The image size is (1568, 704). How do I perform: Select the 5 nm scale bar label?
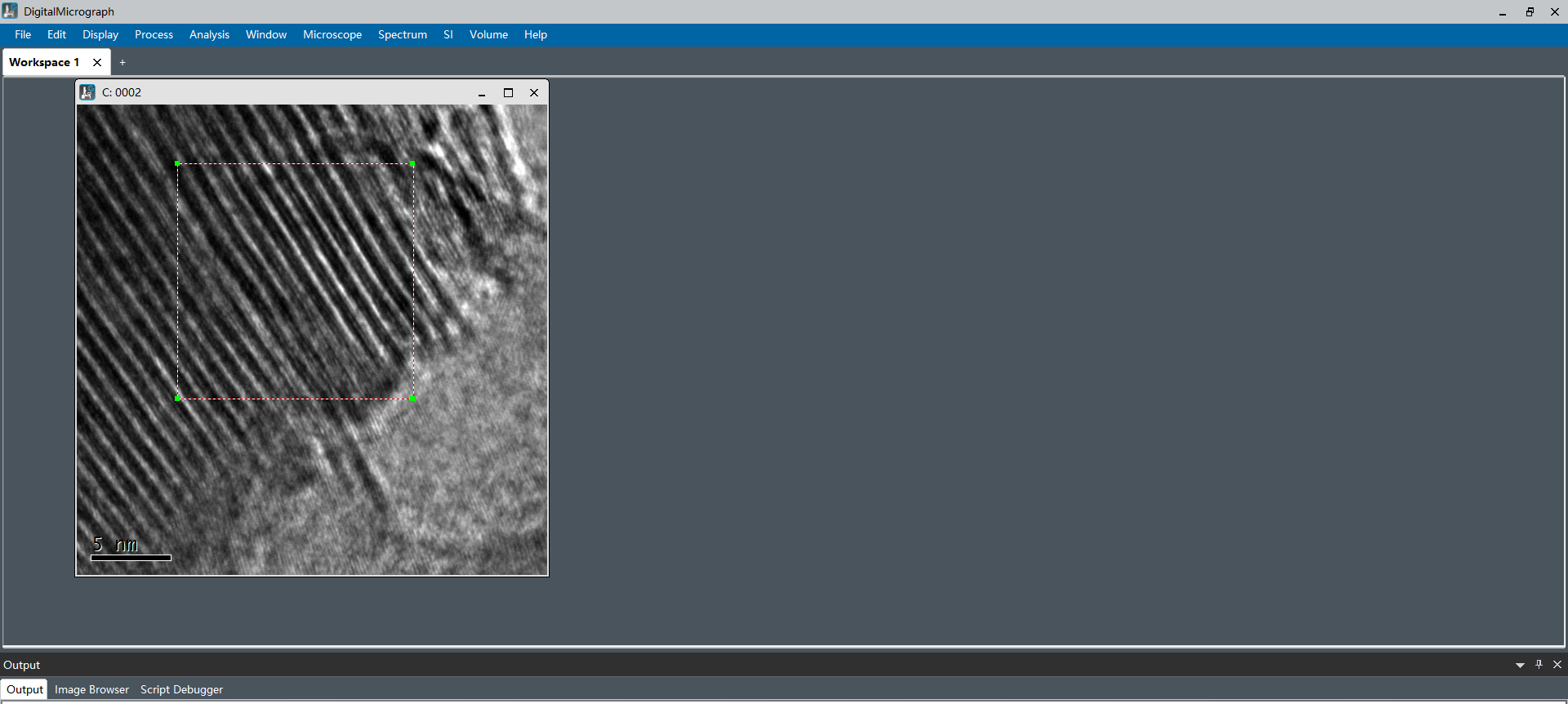tap(115, 544)
